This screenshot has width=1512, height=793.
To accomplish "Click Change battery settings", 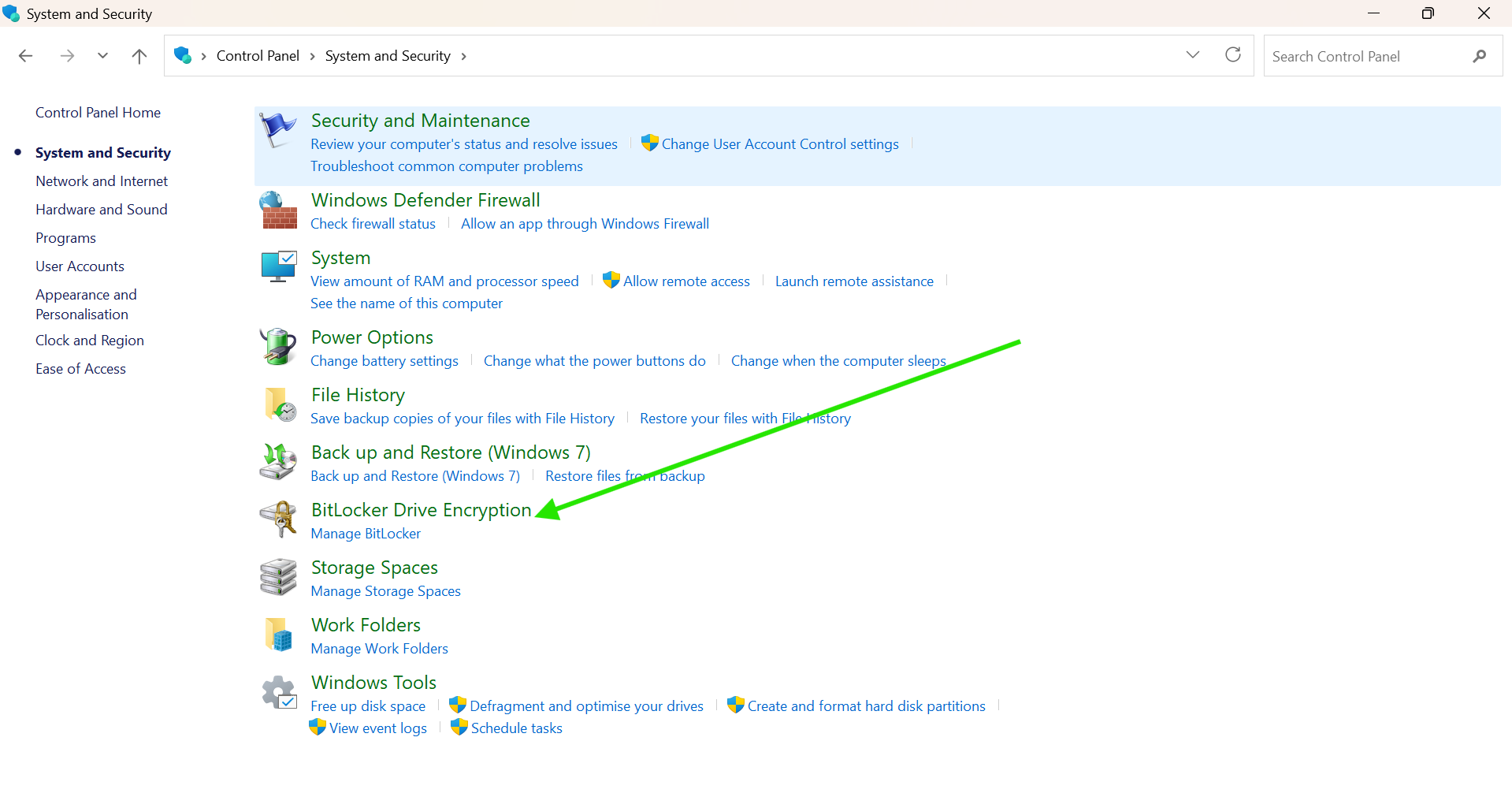I will 385,361.
